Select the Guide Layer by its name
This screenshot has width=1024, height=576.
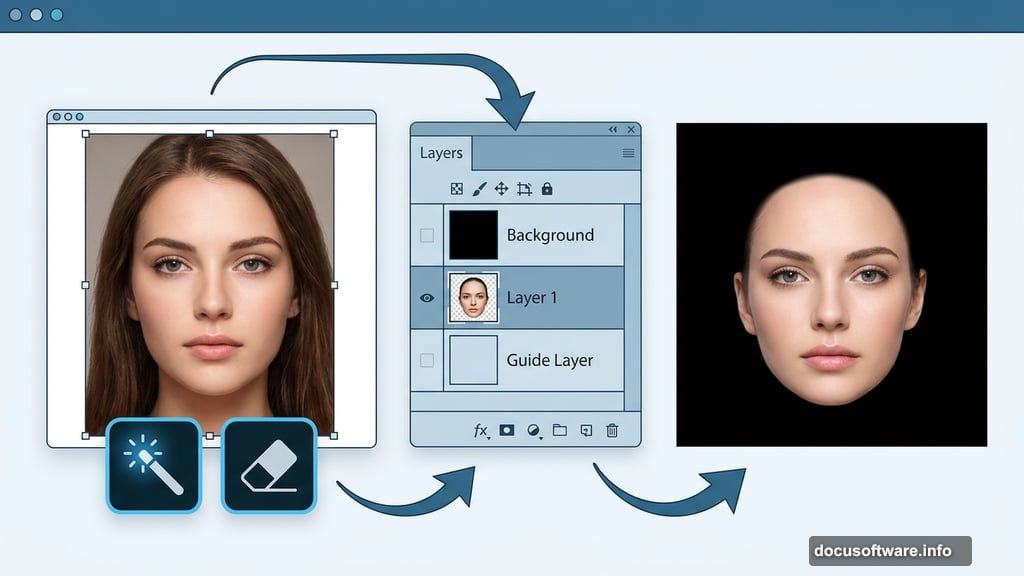pos(549,360)
